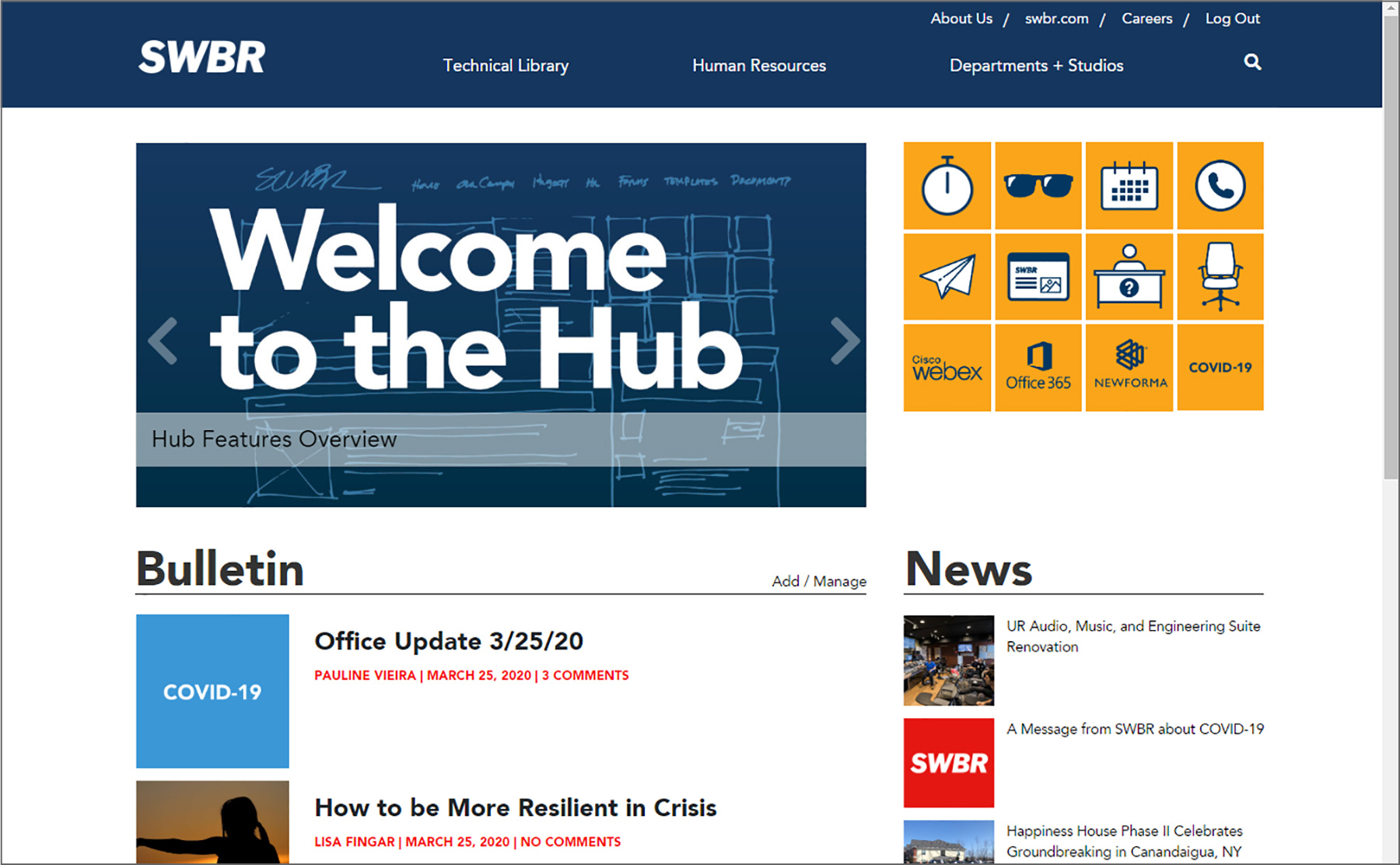Open the calendar icon tile
Image resolution: width=1400 pixels, height=865 pixels.
click(1129, 186)
